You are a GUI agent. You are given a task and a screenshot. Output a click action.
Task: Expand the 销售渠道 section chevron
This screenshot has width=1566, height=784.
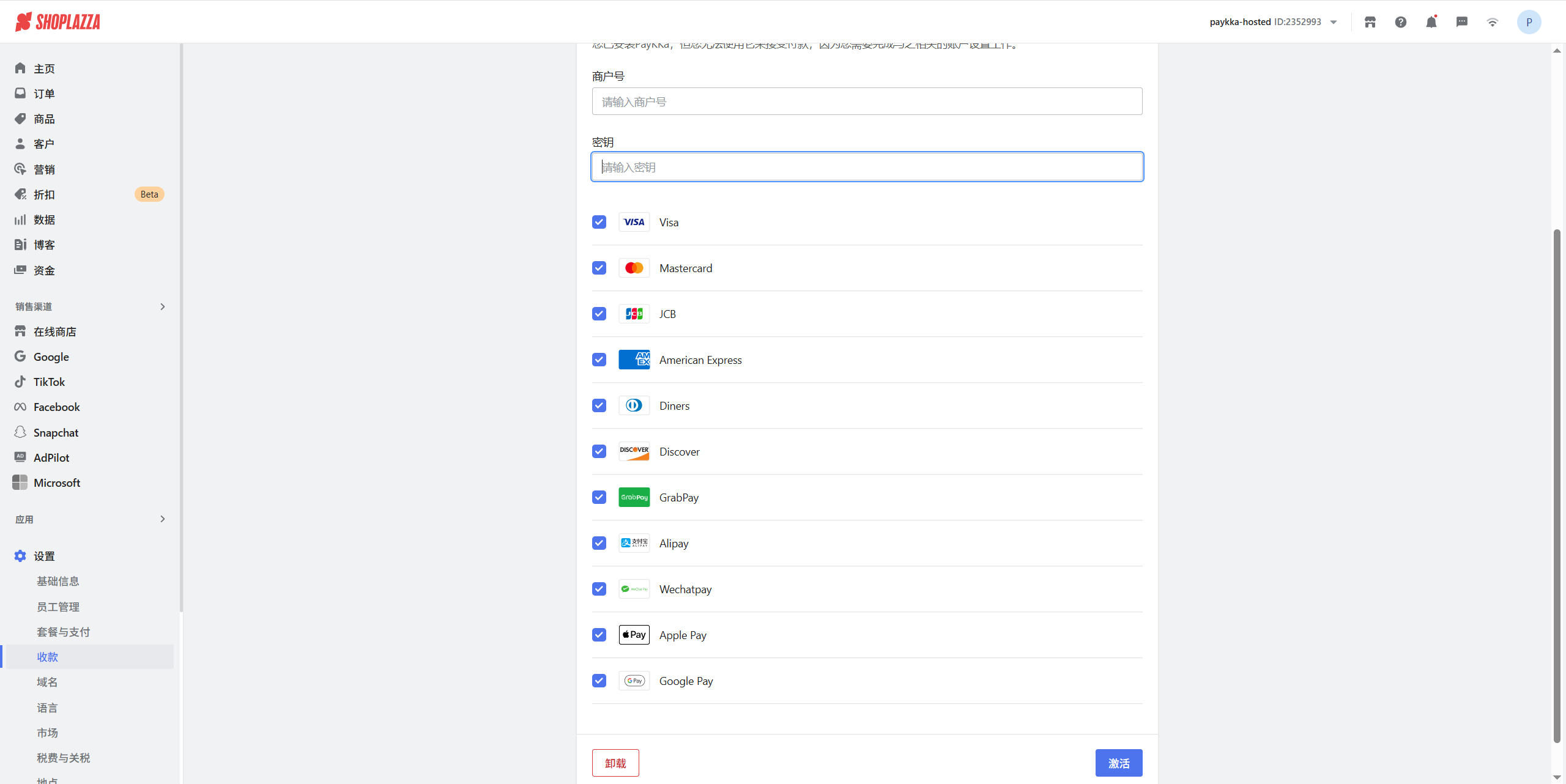point(162,306)
